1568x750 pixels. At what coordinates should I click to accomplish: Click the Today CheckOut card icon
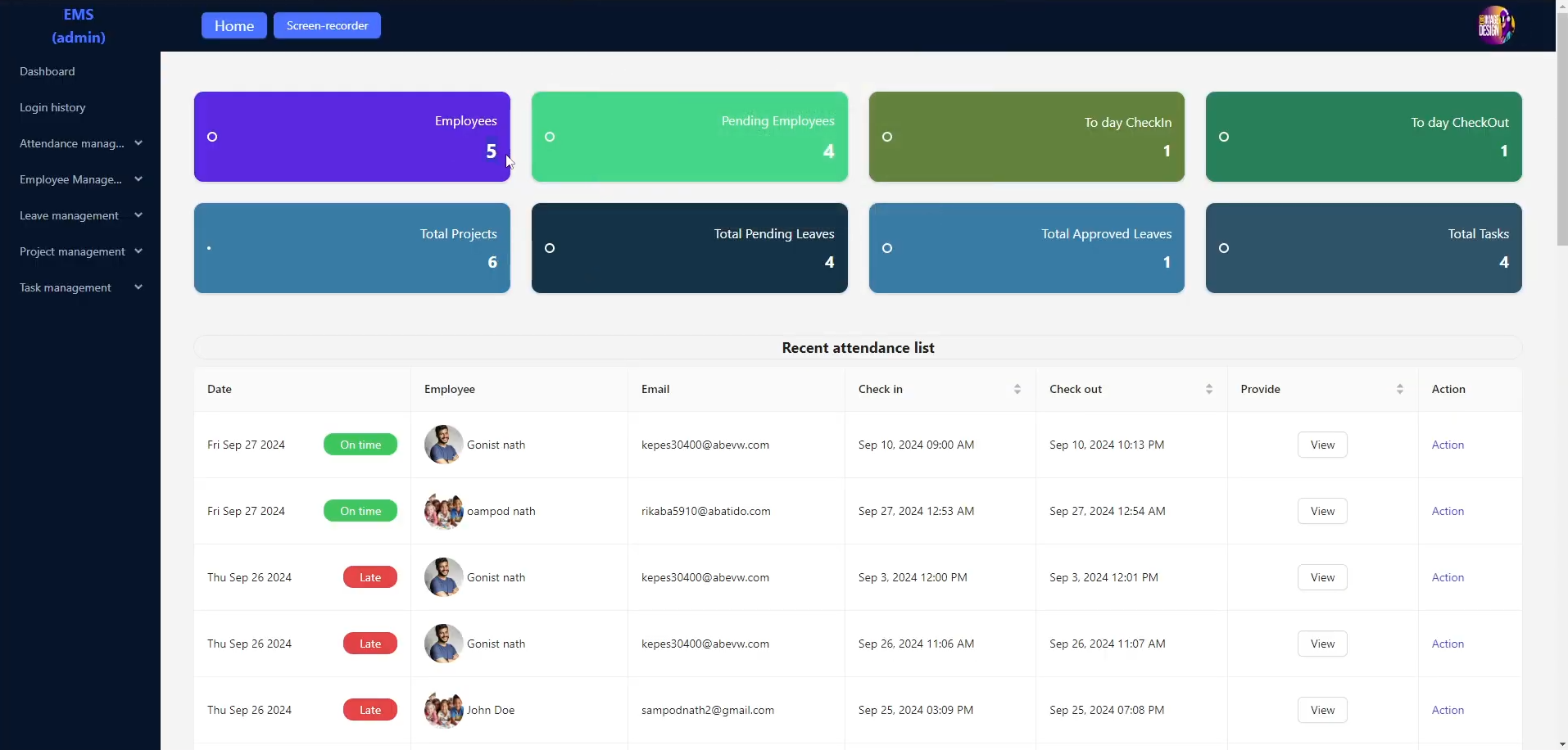point(1224,137)
